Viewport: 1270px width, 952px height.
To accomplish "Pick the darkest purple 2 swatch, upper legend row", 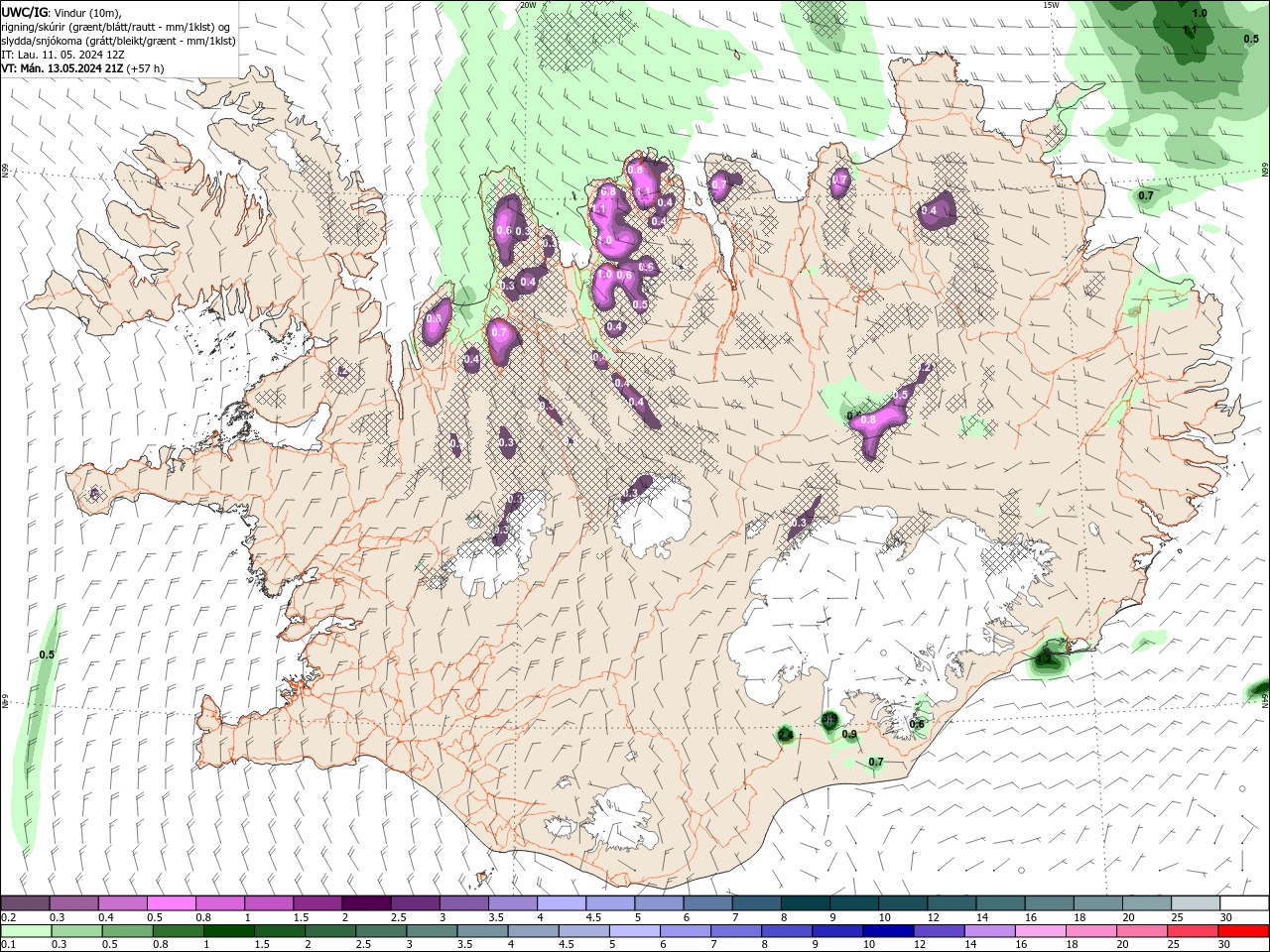I will click(365, 903).
